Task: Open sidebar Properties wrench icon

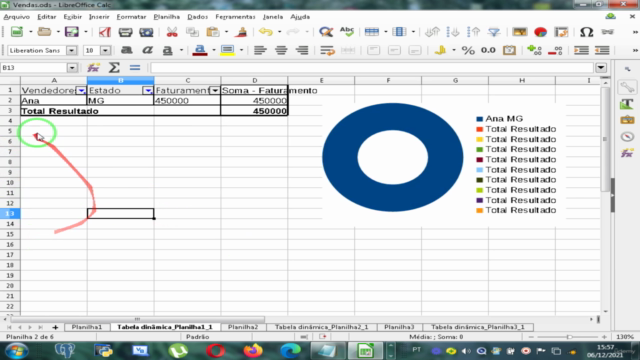Action: point(627,87)
